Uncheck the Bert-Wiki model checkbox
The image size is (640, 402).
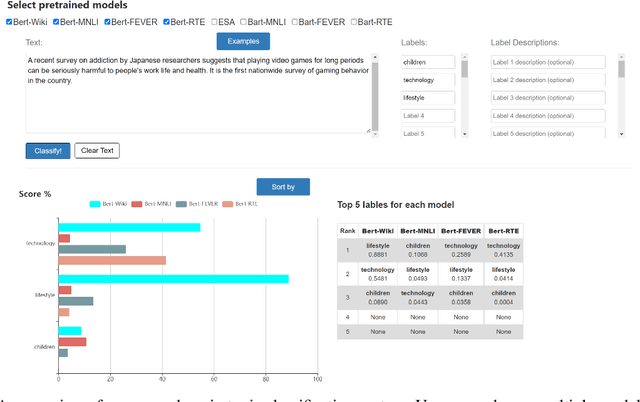point(10,21)
